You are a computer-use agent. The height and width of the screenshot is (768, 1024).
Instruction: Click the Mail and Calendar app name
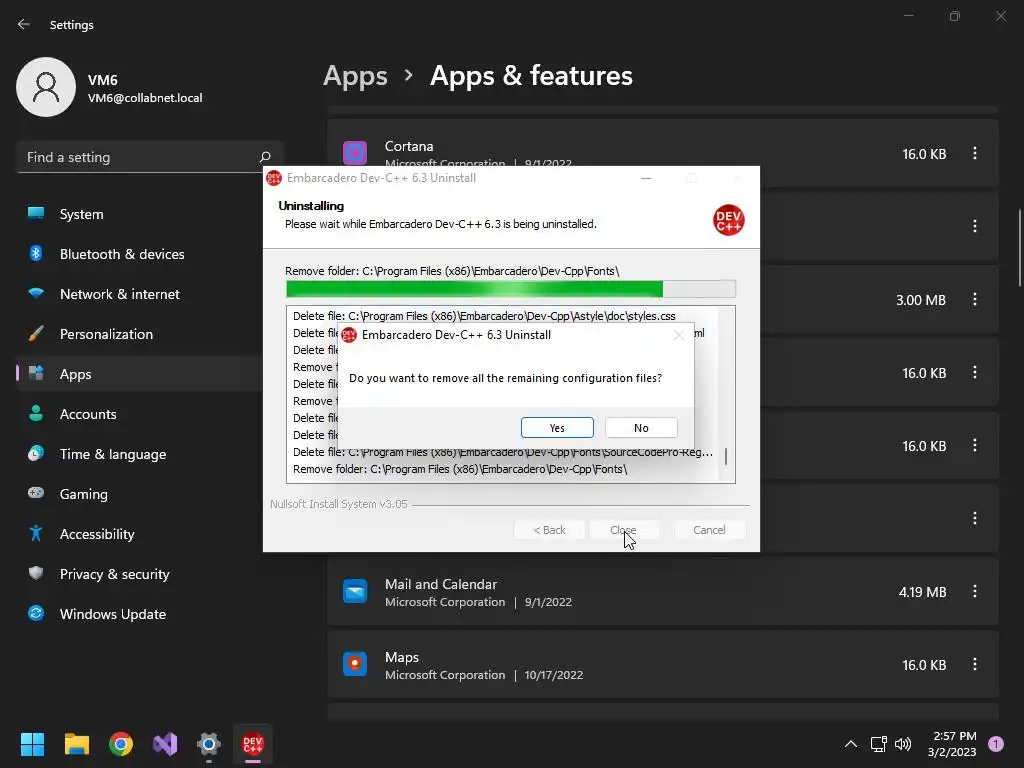441,584
